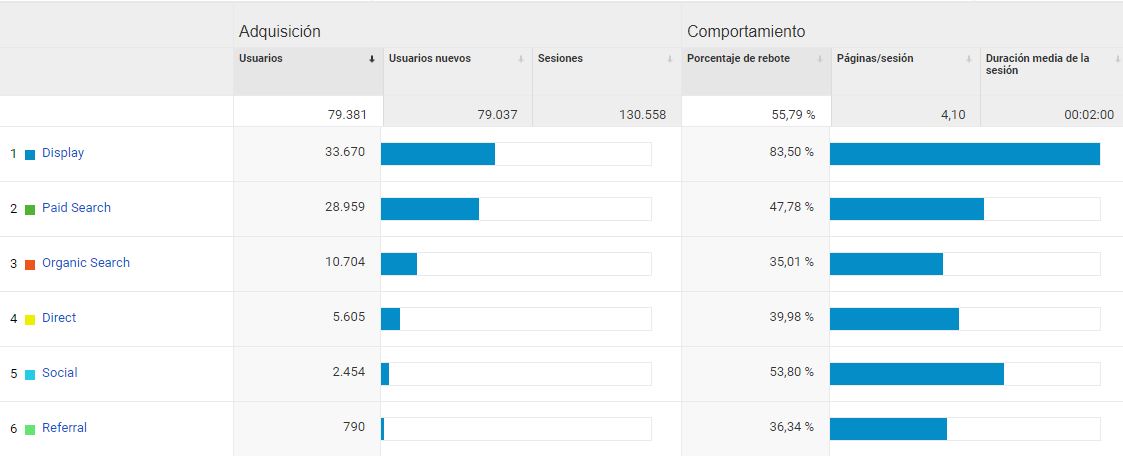Click the Referral bounce rate bar

point(889,430)
